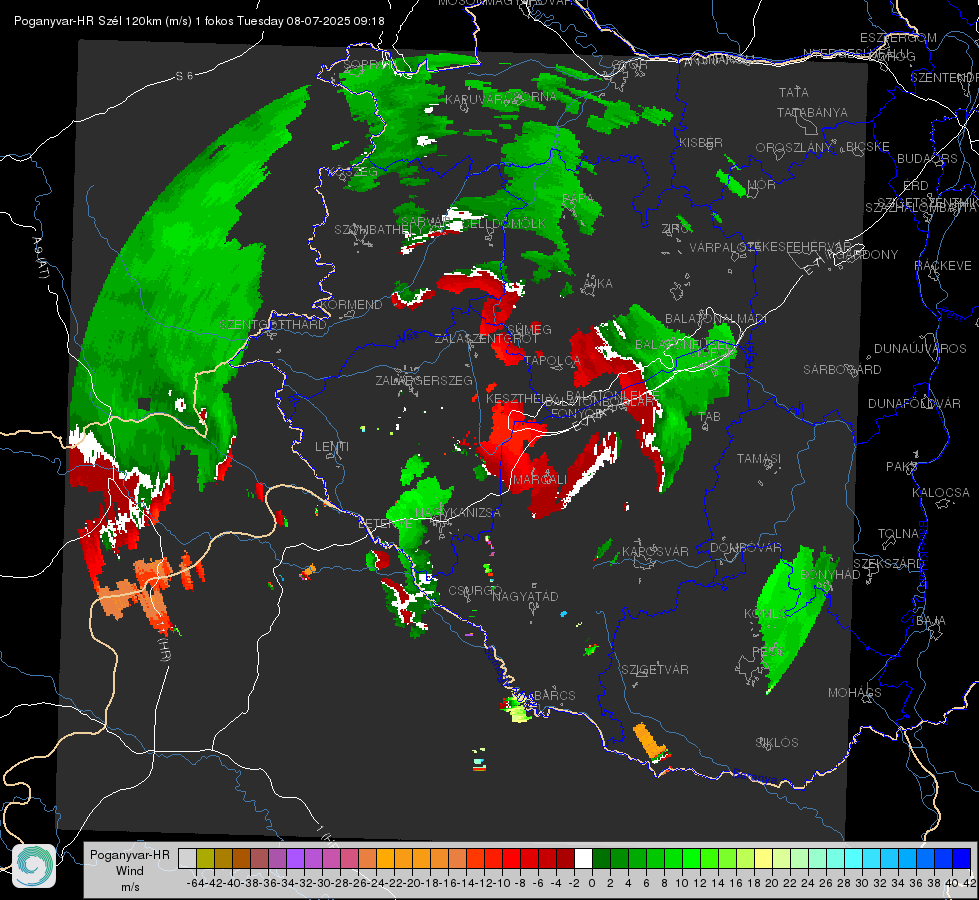979x900 pixels.
Task: Click the KISBER city label
Action: (x=701, y=142)
